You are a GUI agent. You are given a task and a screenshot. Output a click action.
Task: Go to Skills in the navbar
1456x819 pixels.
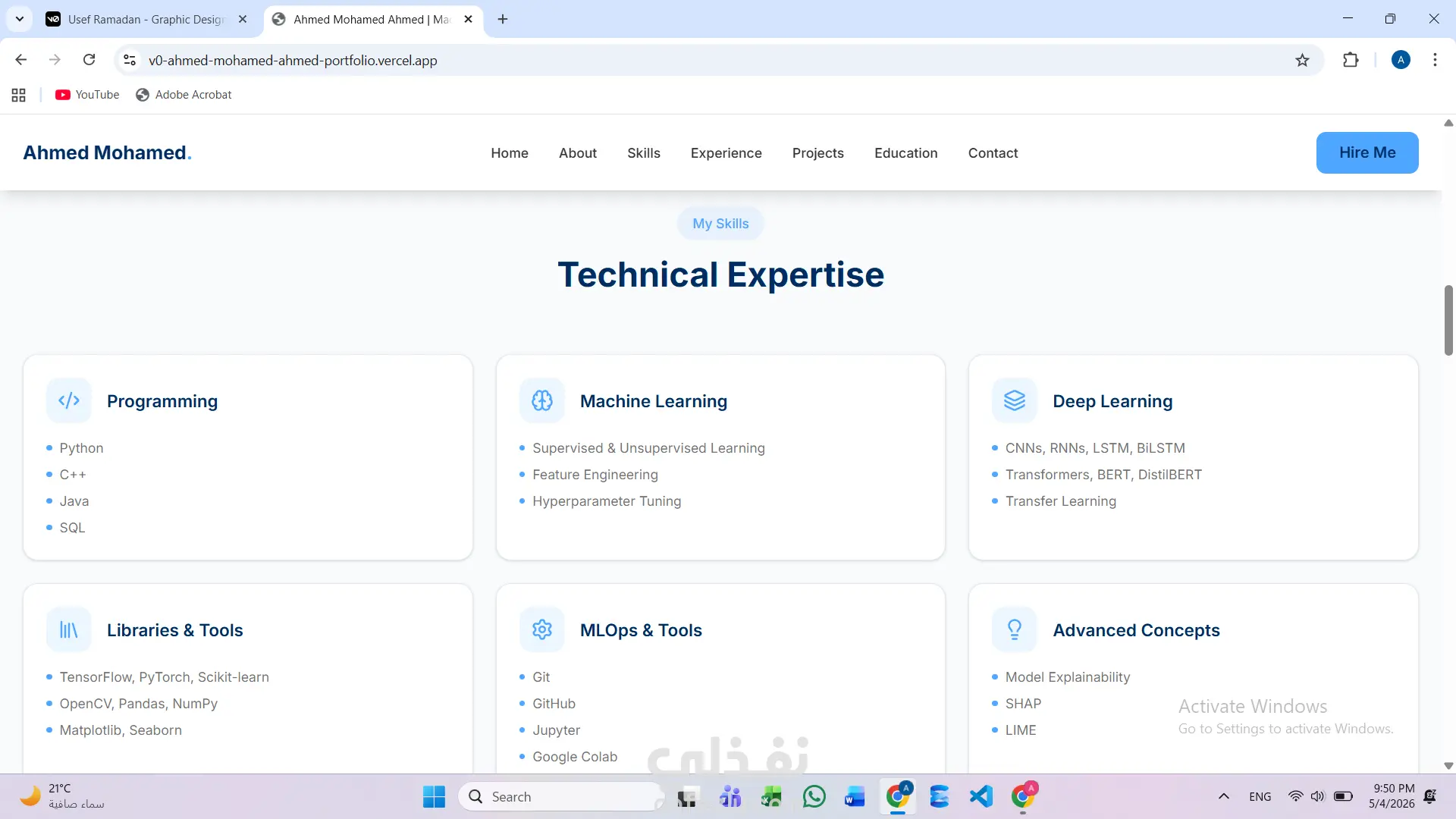(644, 153)
